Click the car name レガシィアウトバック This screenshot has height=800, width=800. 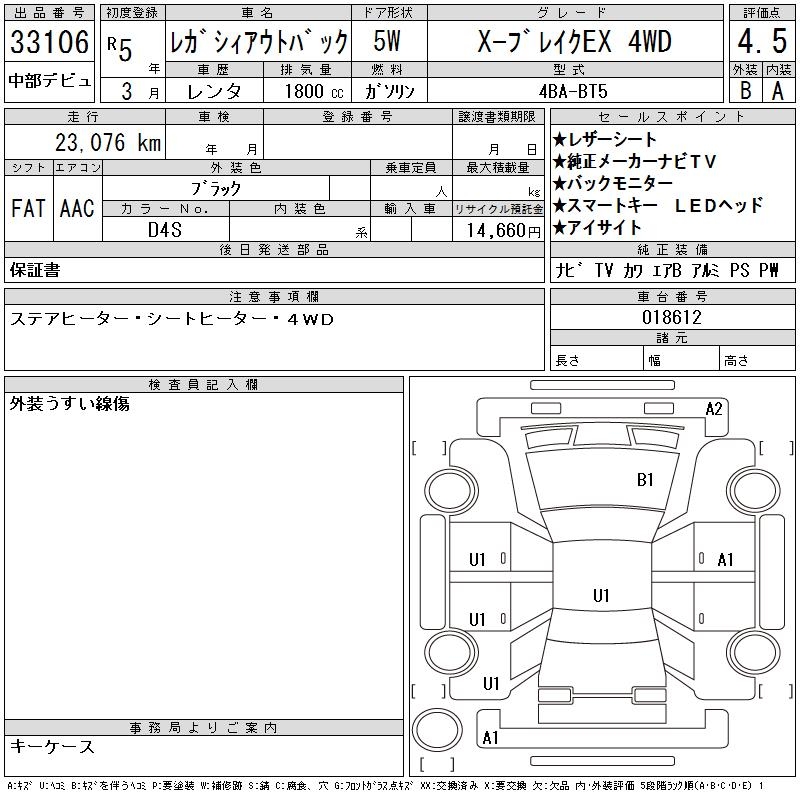pos(259,42)
